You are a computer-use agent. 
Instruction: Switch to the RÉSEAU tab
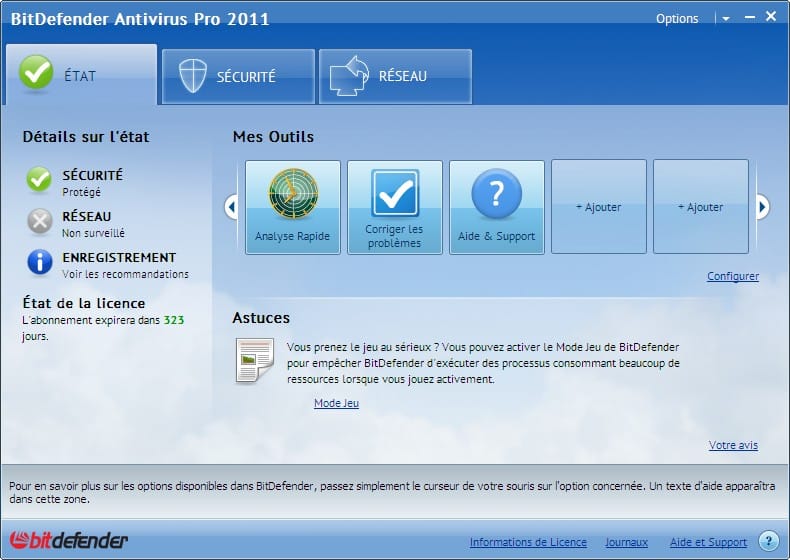396,77
